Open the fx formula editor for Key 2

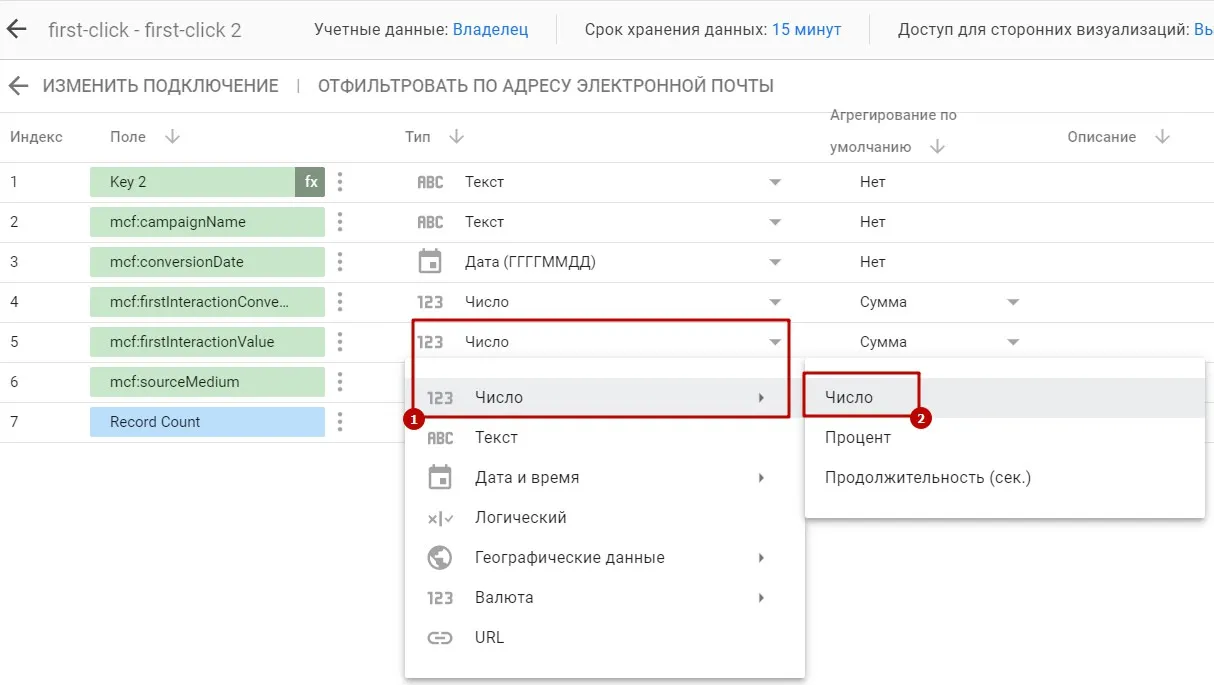tap(311, 182)
